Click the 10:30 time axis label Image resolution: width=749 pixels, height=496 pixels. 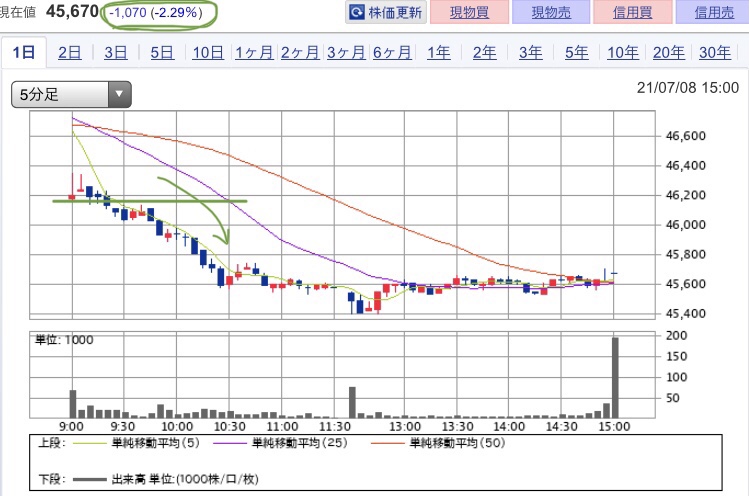229,426
